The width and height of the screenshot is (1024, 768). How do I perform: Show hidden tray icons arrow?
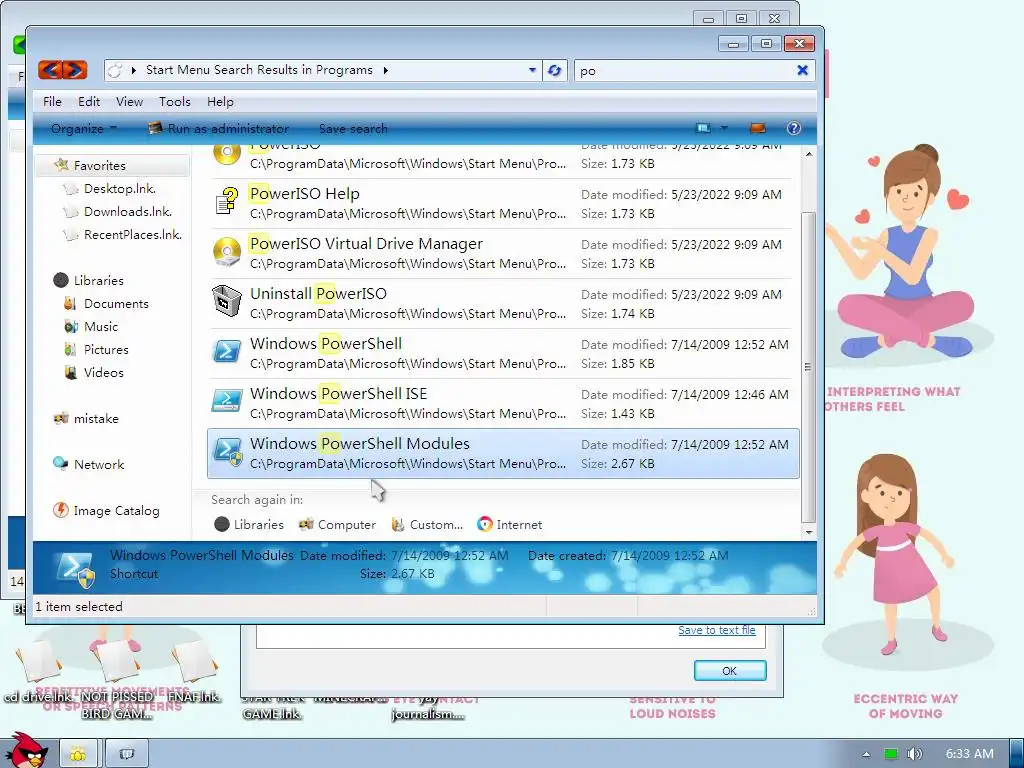click(866, 754)
